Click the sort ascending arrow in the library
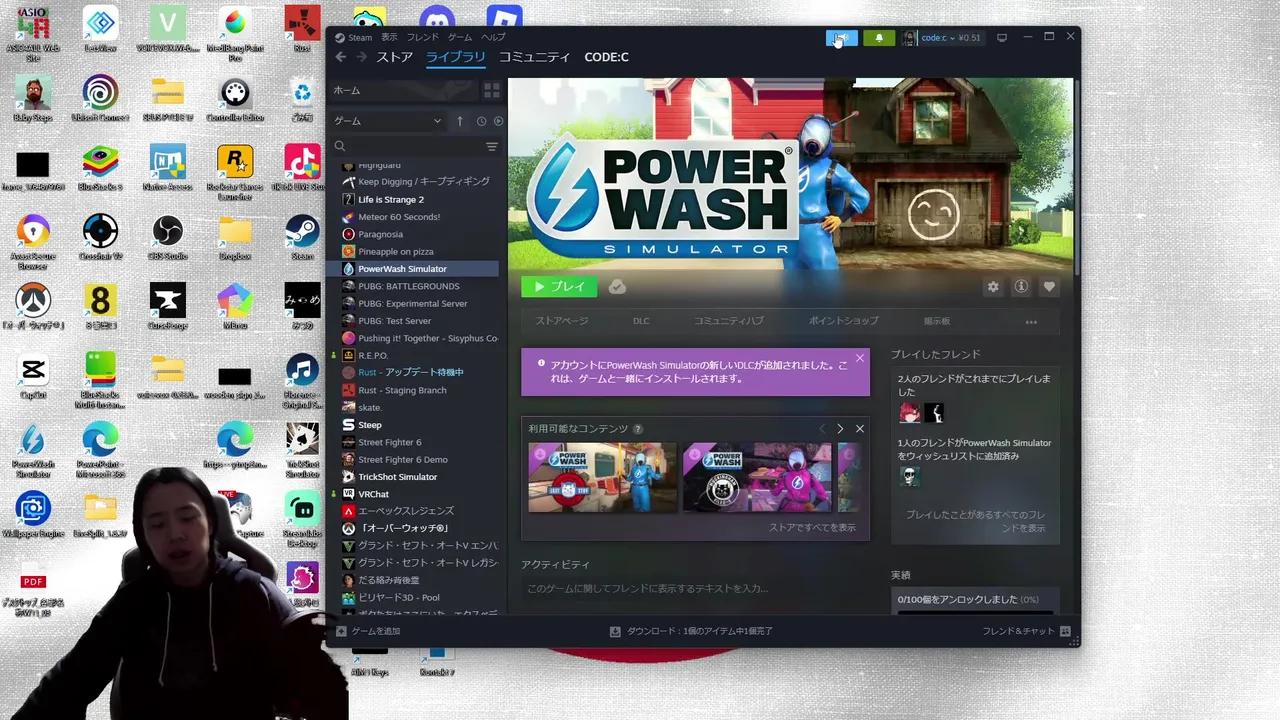 coord(460,121)
